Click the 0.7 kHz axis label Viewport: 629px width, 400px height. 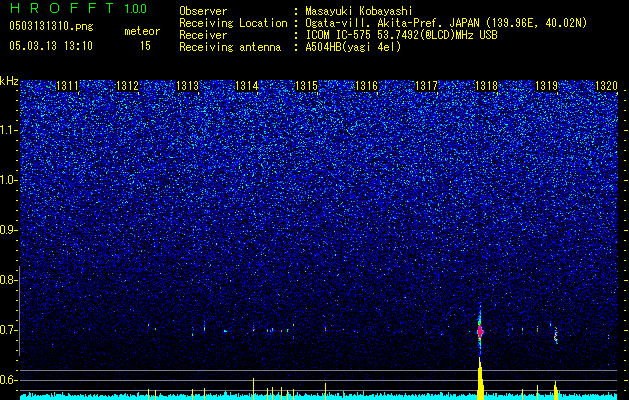[8, 330]
